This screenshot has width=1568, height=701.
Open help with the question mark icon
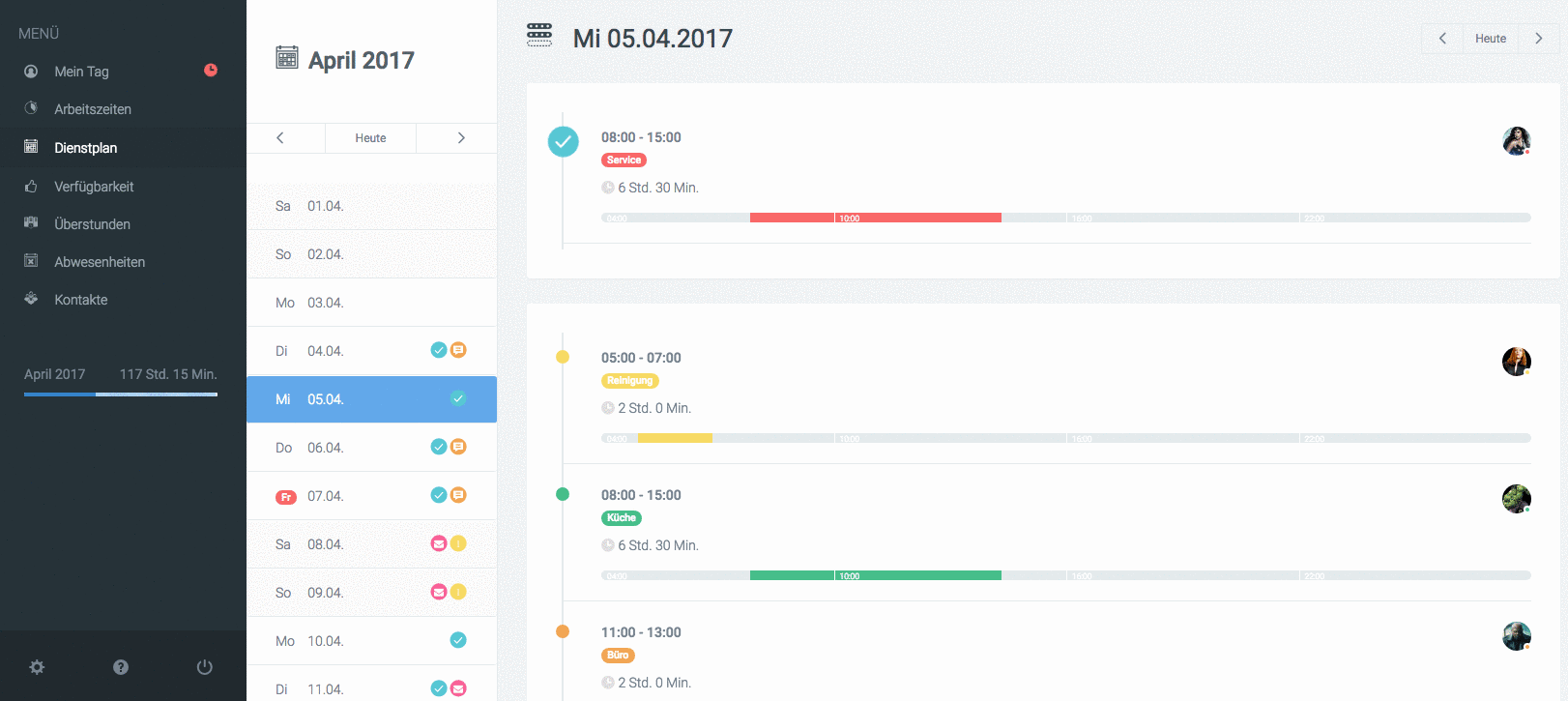(x=121, y=667)
